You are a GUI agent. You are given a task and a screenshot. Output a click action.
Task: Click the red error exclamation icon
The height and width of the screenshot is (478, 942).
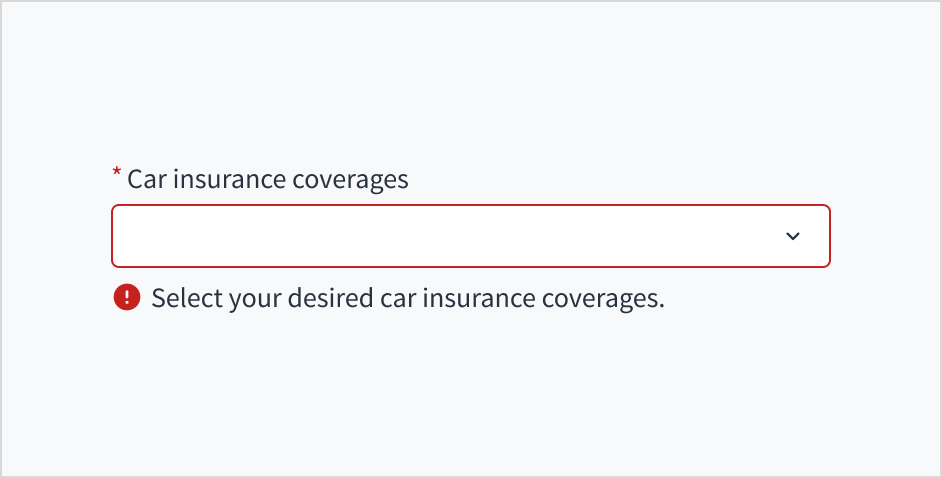click(x=127, y=297)
